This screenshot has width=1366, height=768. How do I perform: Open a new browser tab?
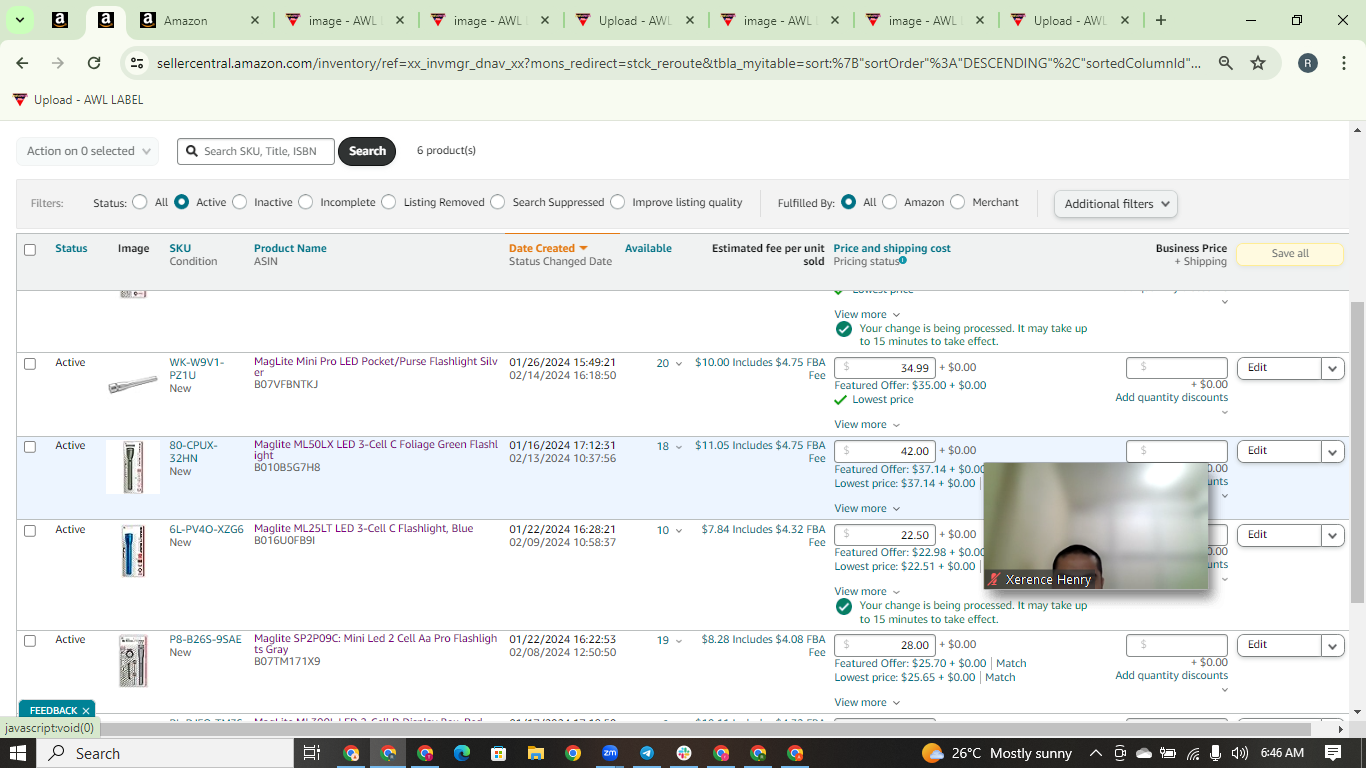click(x=1161, y=20)
